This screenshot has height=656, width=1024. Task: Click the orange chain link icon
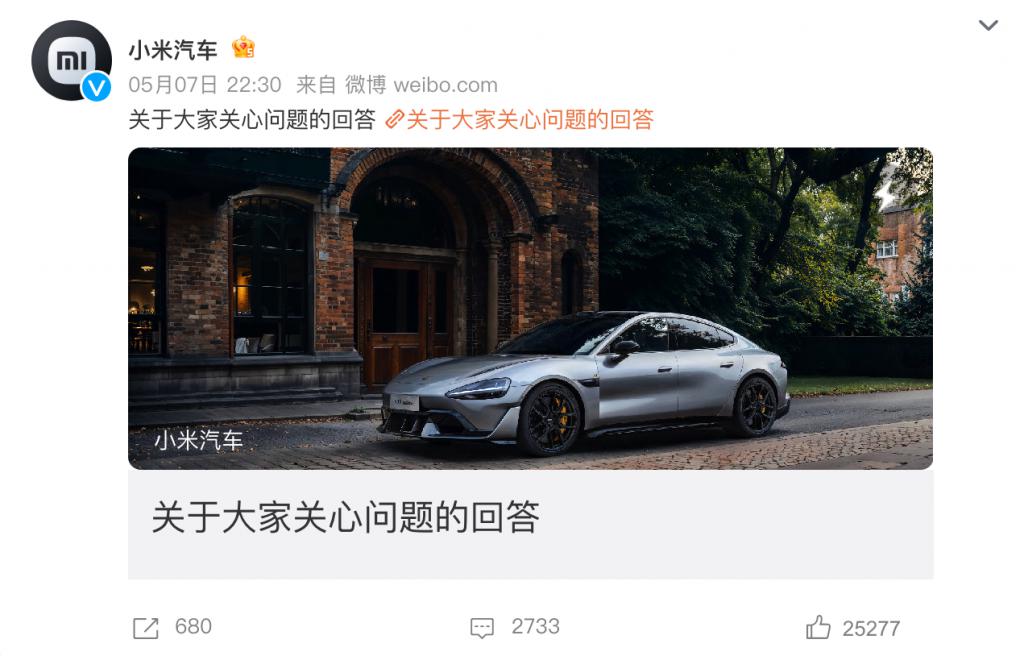pos(394,120)
